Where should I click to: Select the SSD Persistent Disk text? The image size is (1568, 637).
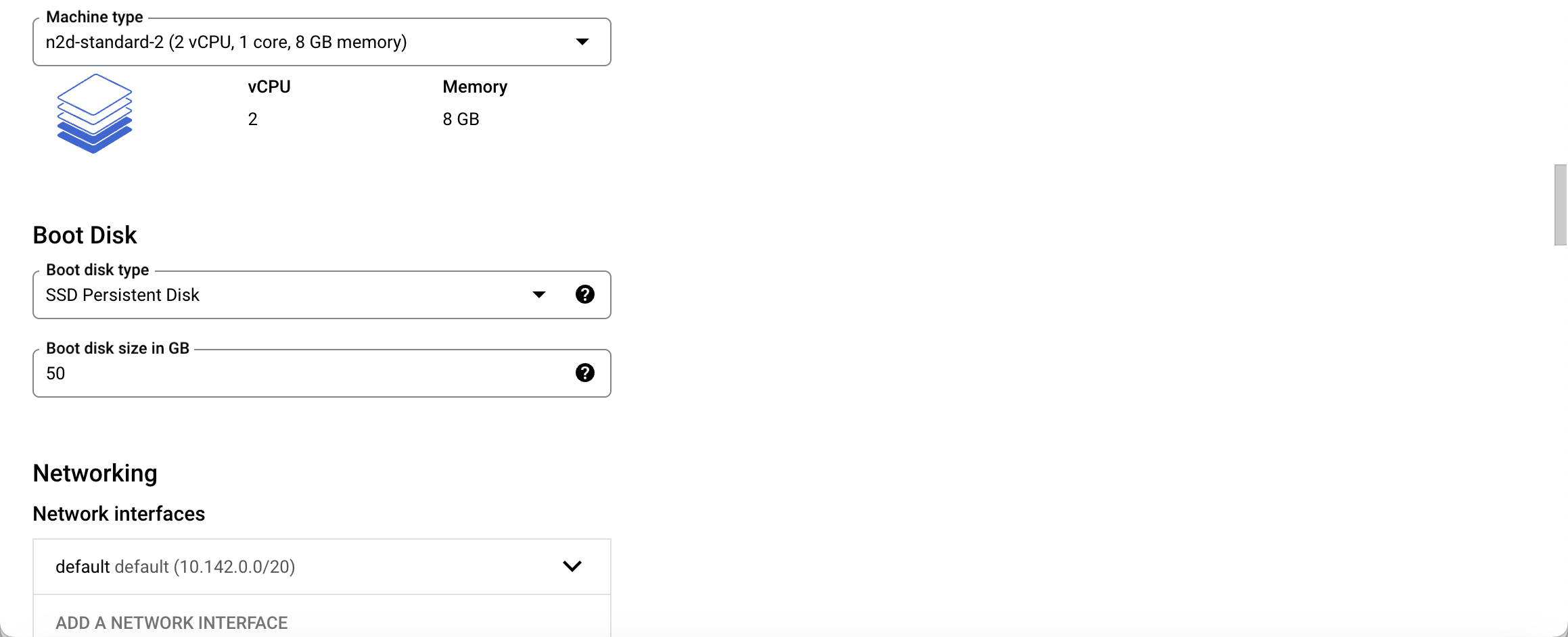122,296
